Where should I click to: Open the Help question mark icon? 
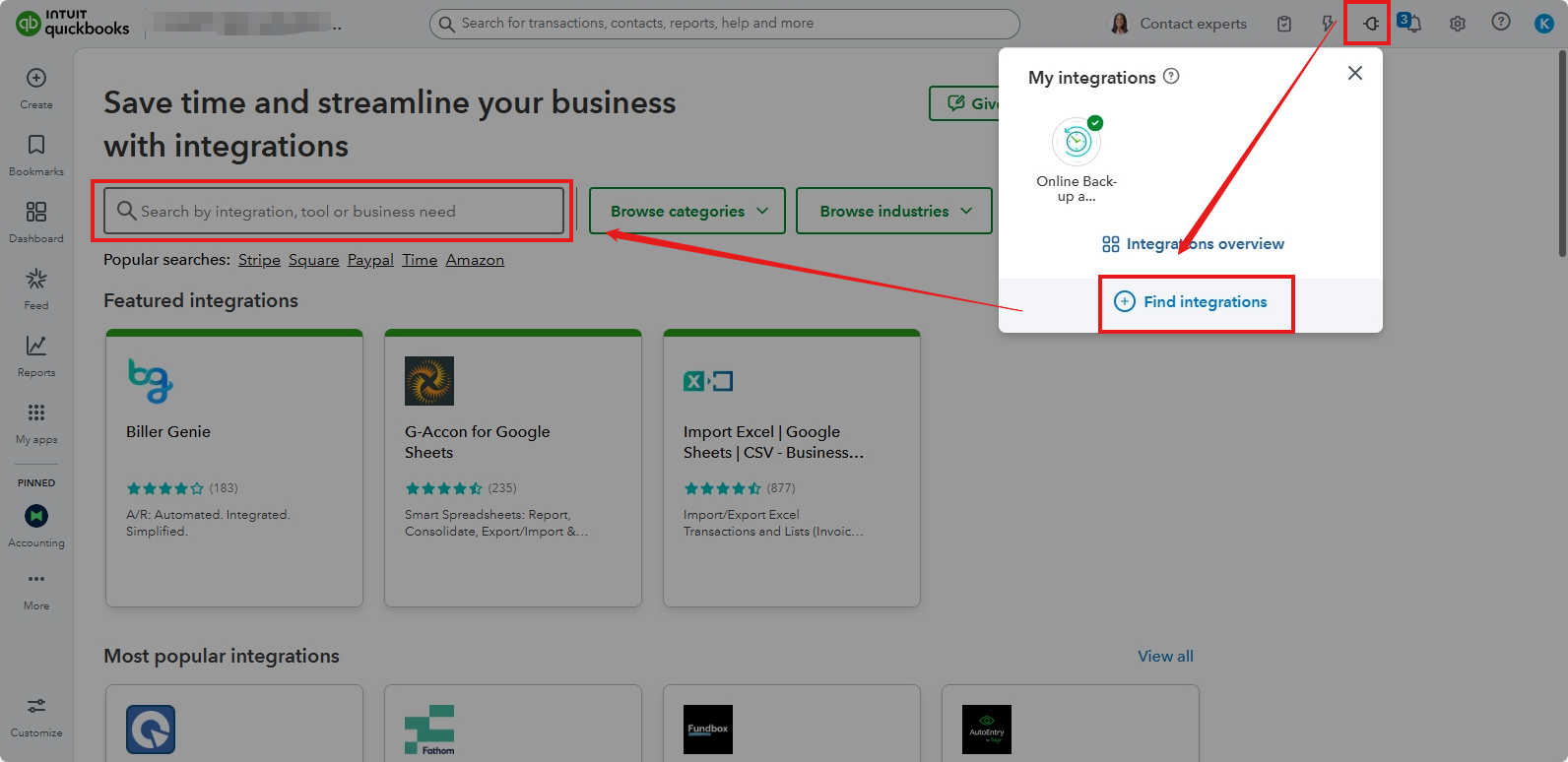pyautogui.click(x=1501, y=22)
